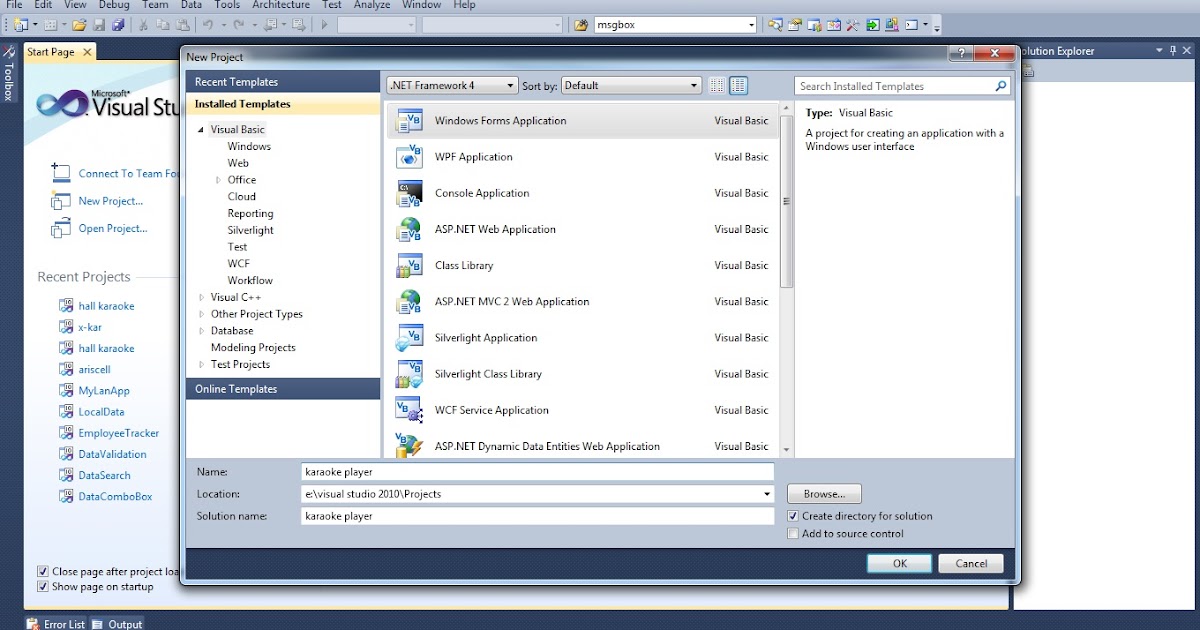1200x630 pixels.
Task: Click the template list vertical scrollbar thumb
Action: (x=786, y=200)
